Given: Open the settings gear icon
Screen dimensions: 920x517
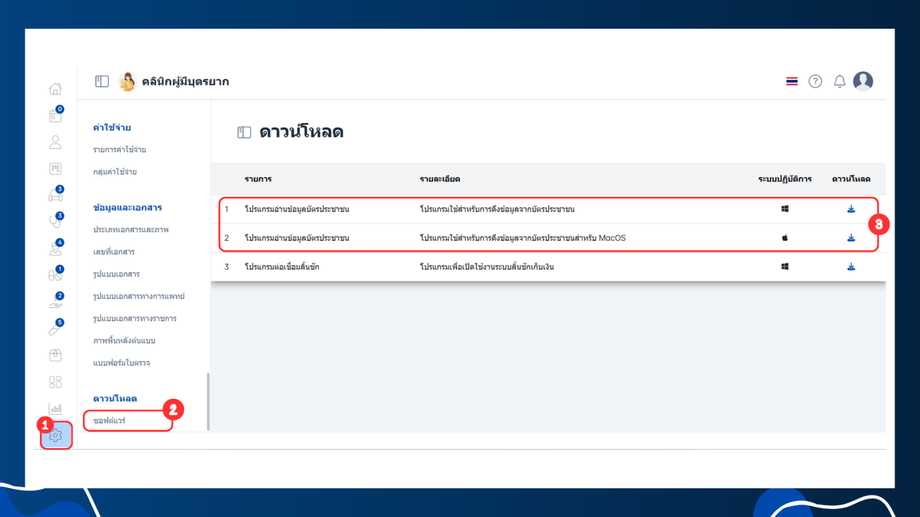Looking at the screenshot, I should tap(56, 435).
